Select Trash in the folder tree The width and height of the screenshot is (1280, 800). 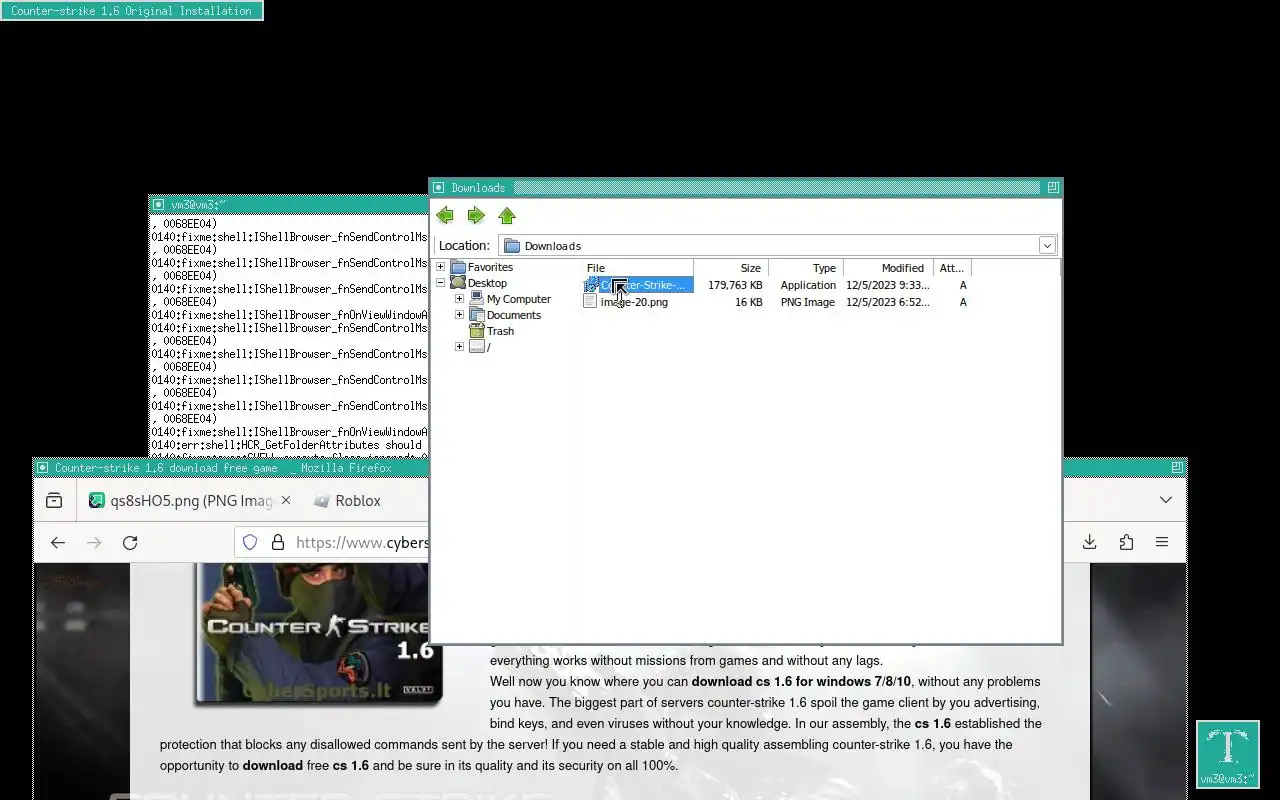click(500, 331)
